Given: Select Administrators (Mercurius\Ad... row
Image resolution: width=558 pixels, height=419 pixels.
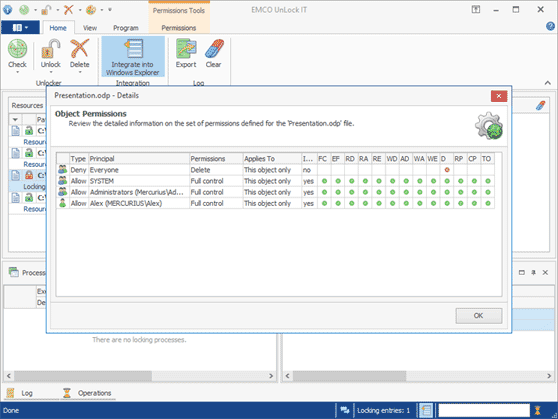Looking at the screenshot, I should [x=275, y=192].
